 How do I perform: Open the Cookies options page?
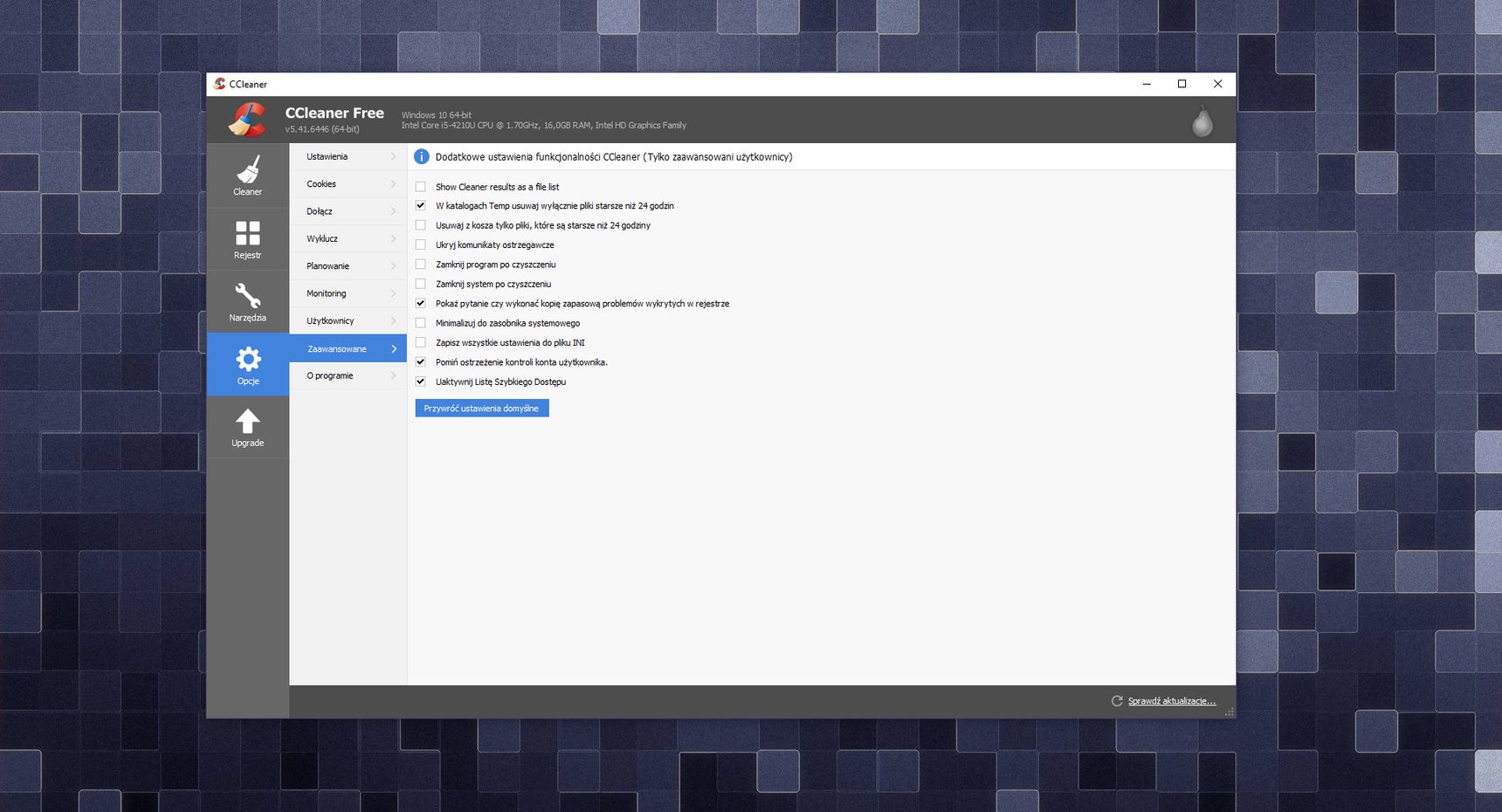pos(348,184)
